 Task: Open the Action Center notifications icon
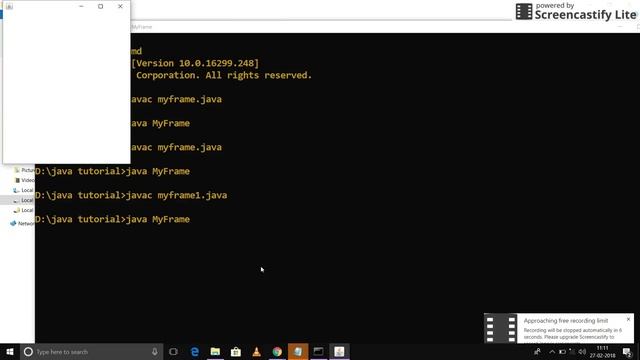(x=627, y=351)
